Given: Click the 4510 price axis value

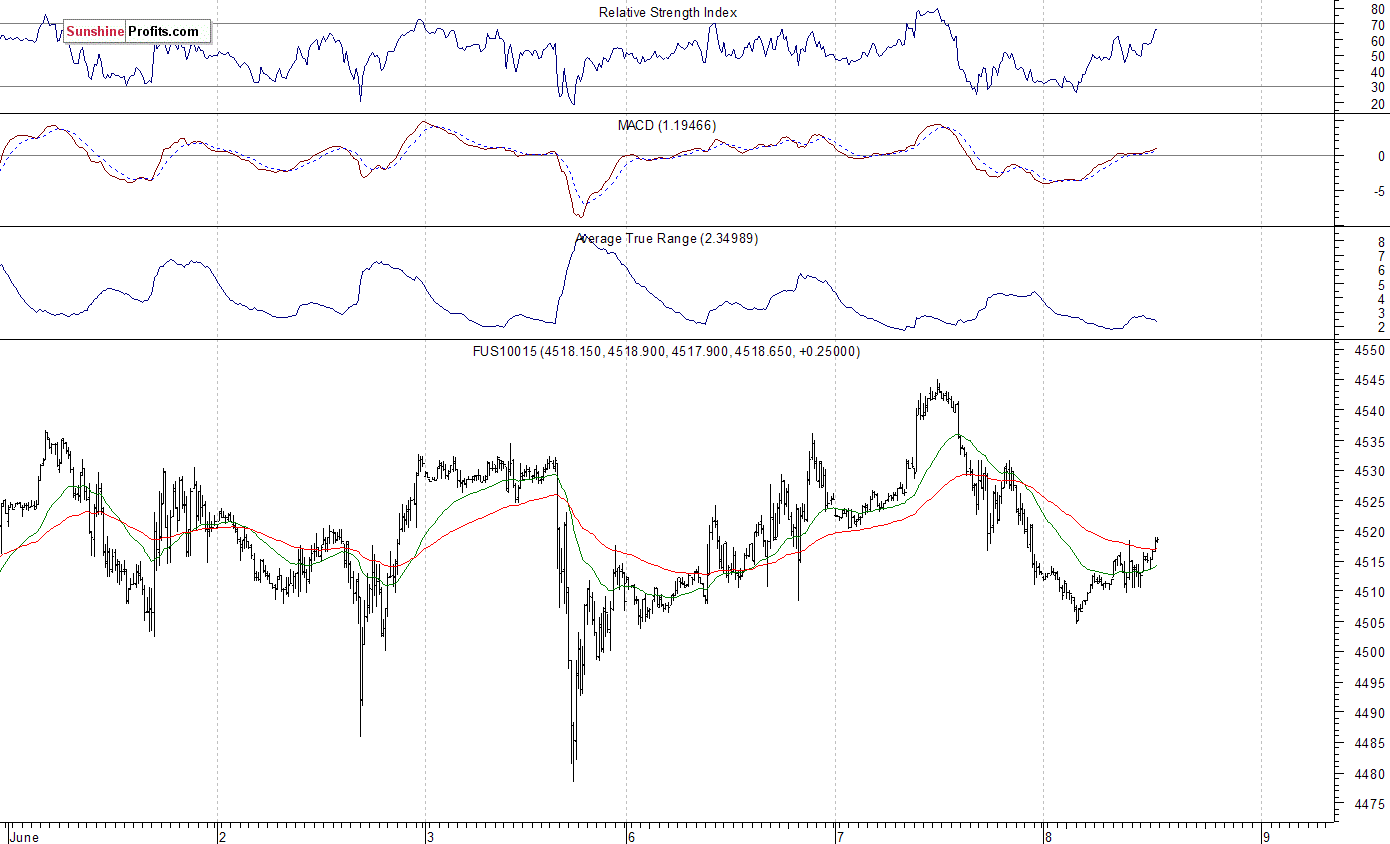Looking at the screenshot, I should (x=1370, y=593).
